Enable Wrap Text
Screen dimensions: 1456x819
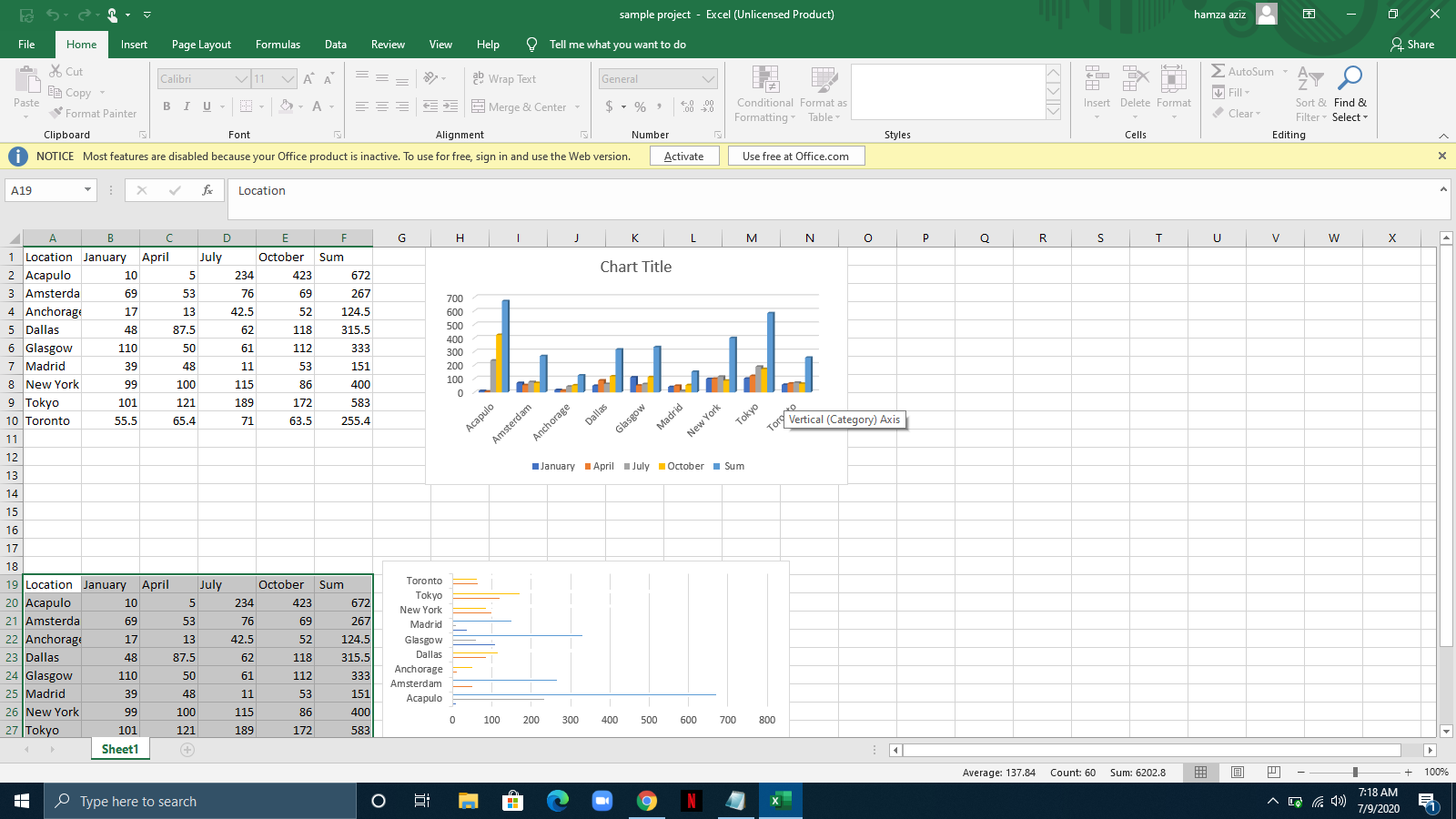click(x=504, y=78)
